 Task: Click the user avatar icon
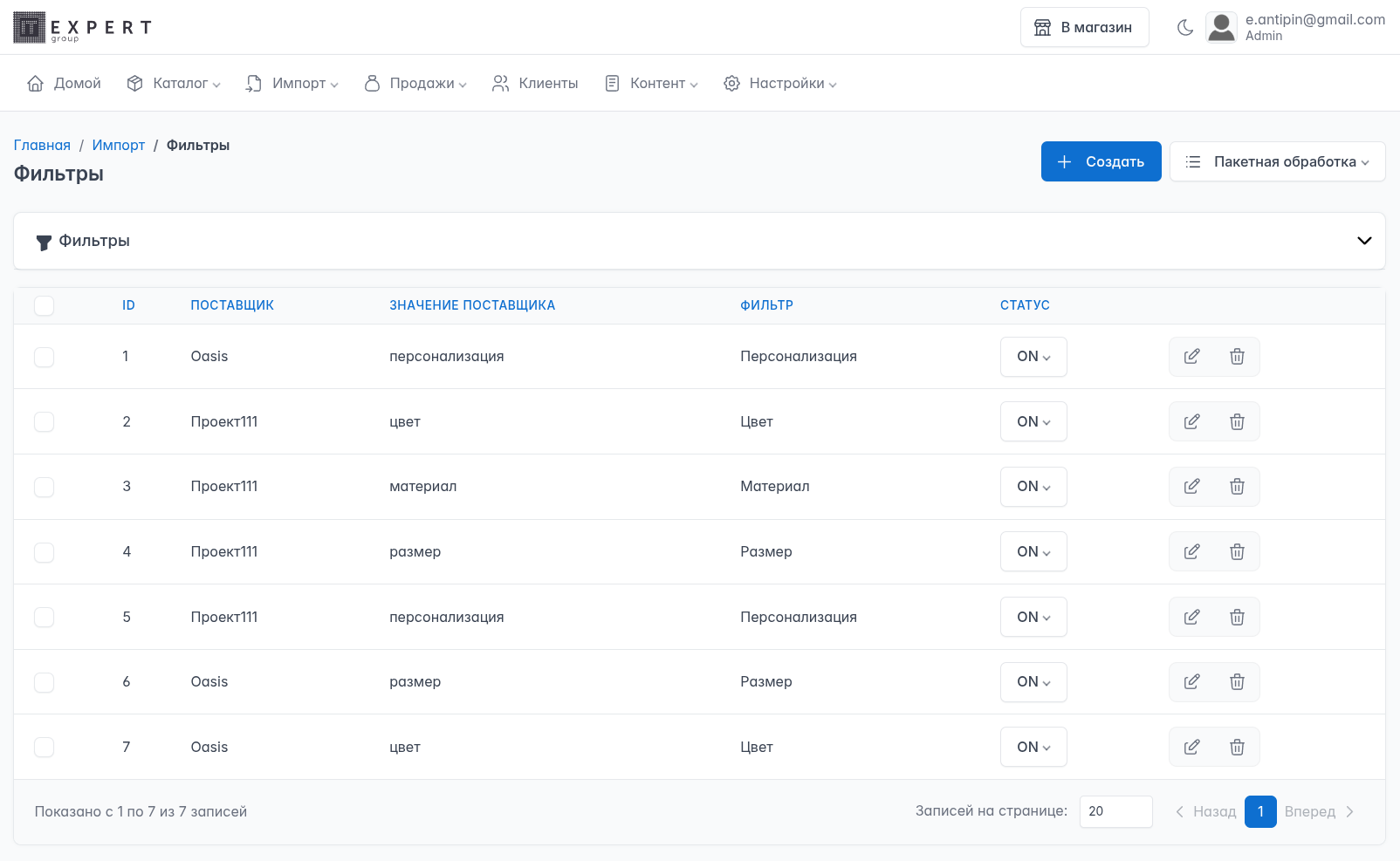[1221, 28]
